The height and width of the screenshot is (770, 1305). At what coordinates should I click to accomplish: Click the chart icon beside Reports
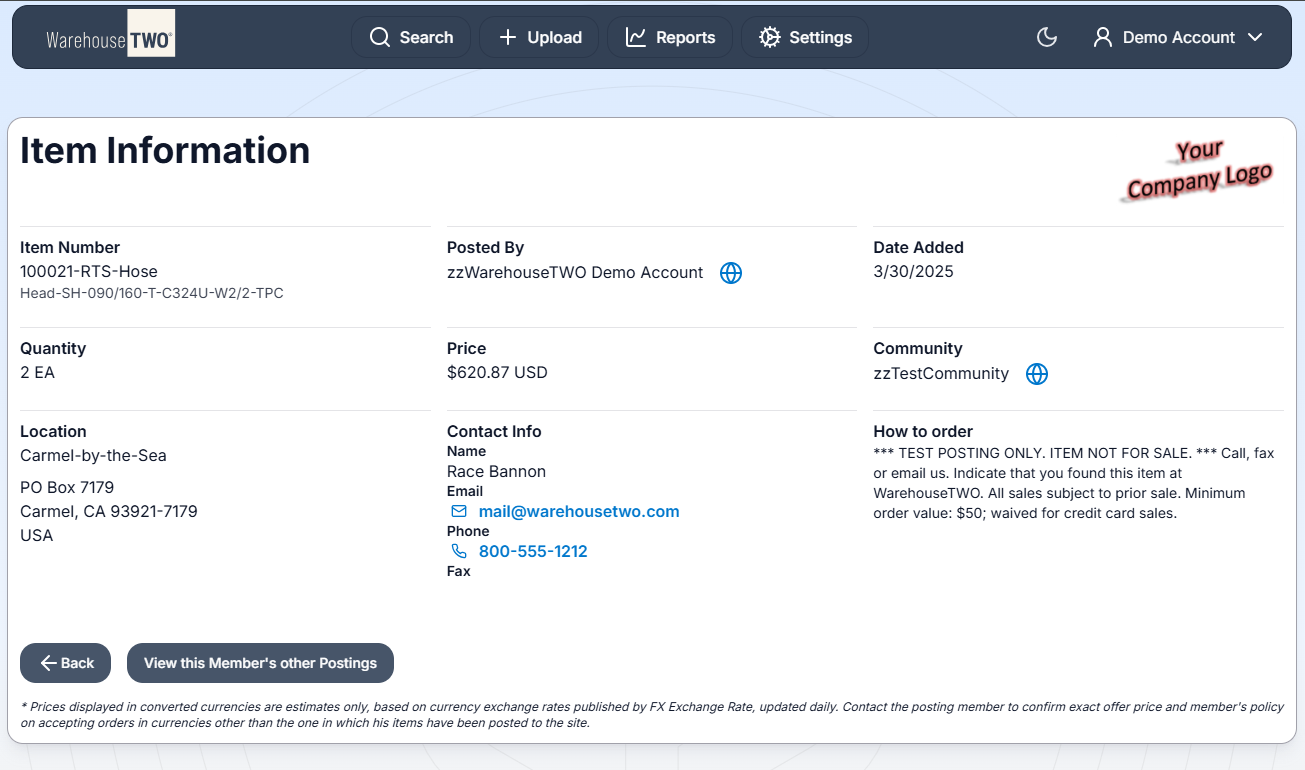636,38
